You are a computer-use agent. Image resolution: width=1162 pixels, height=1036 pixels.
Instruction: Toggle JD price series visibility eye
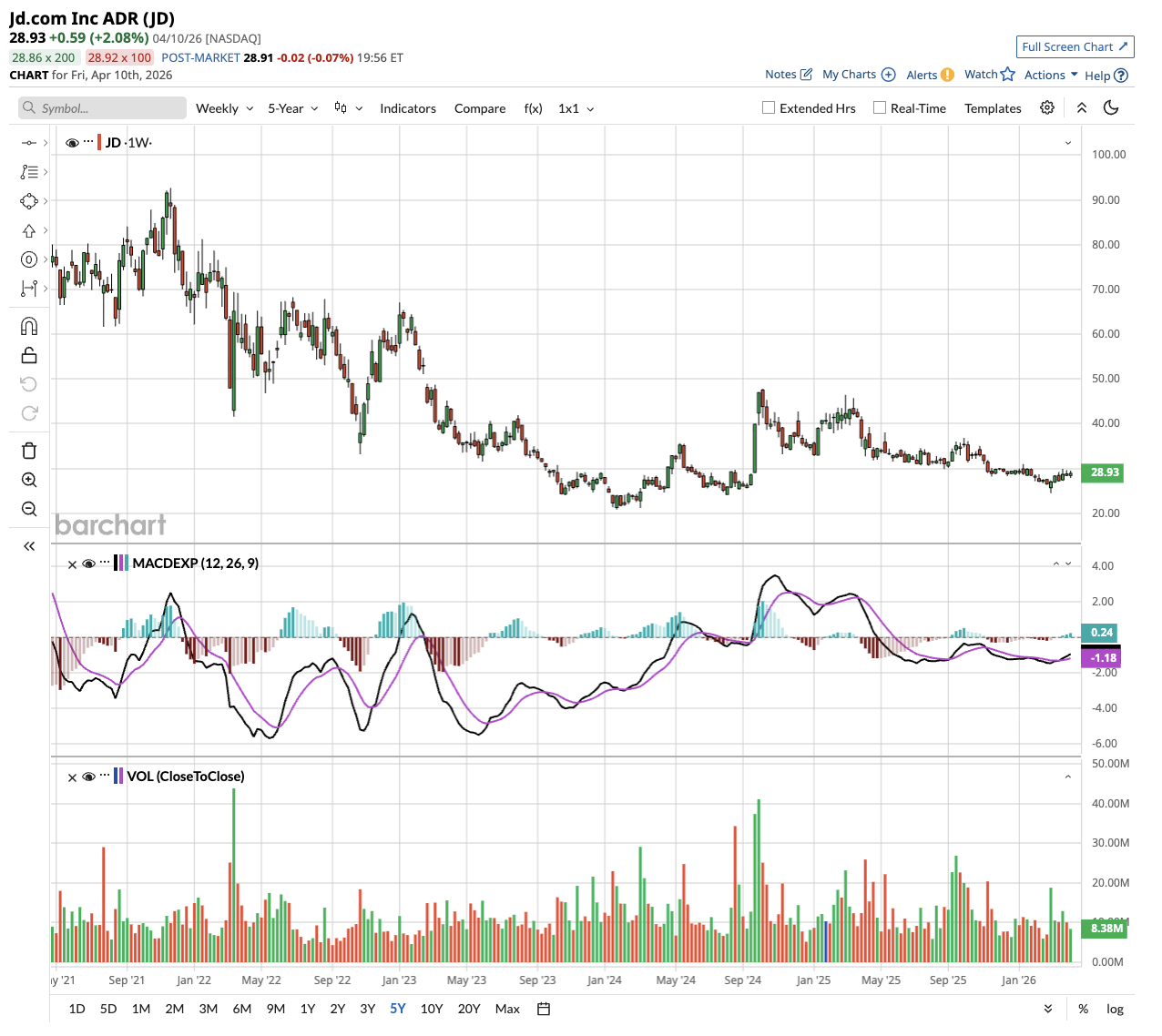pyautogui.click(x=72, y=143)
